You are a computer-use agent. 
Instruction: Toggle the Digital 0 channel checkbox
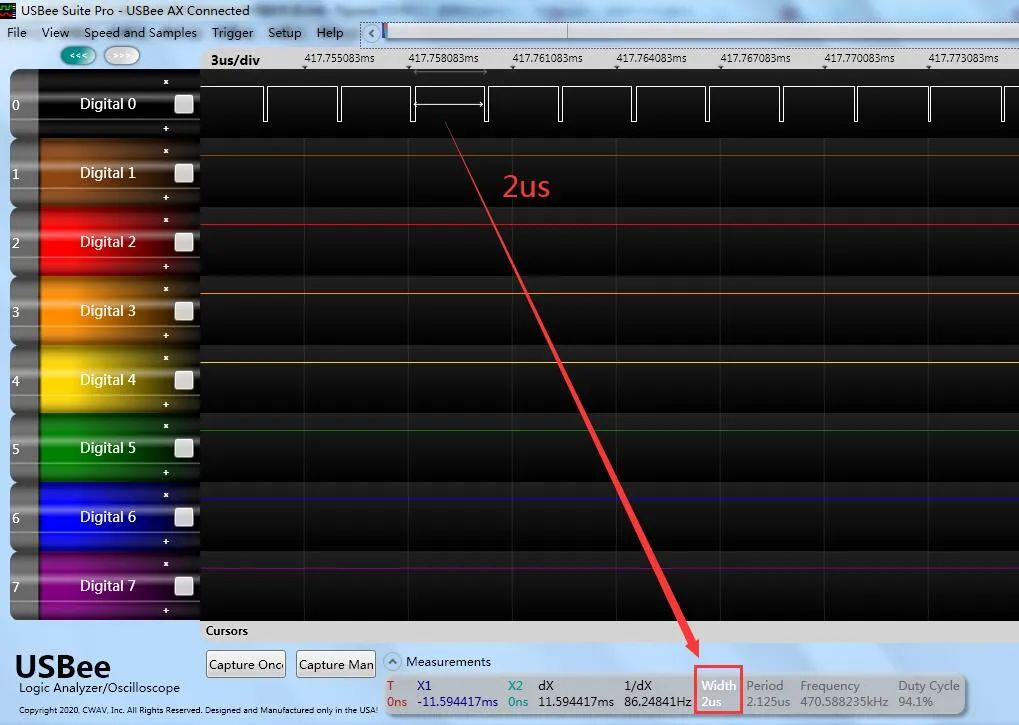coord(184,104)
